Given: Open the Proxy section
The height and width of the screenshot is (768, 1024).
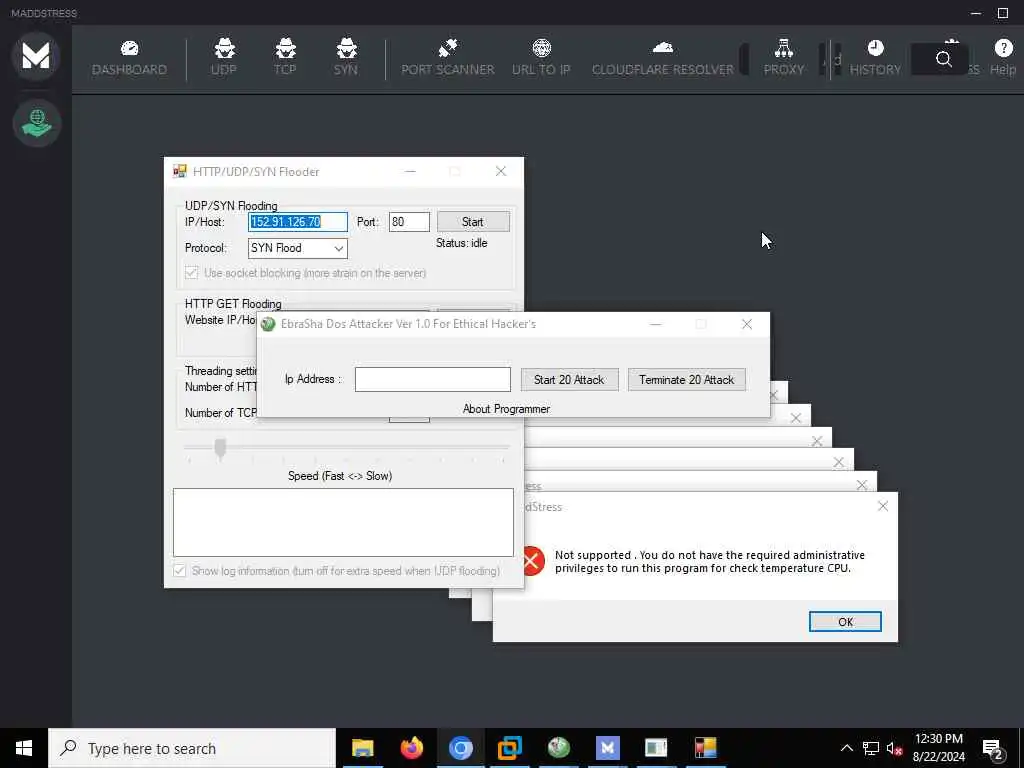Looking at the screenshot, I should pos(784,57).
